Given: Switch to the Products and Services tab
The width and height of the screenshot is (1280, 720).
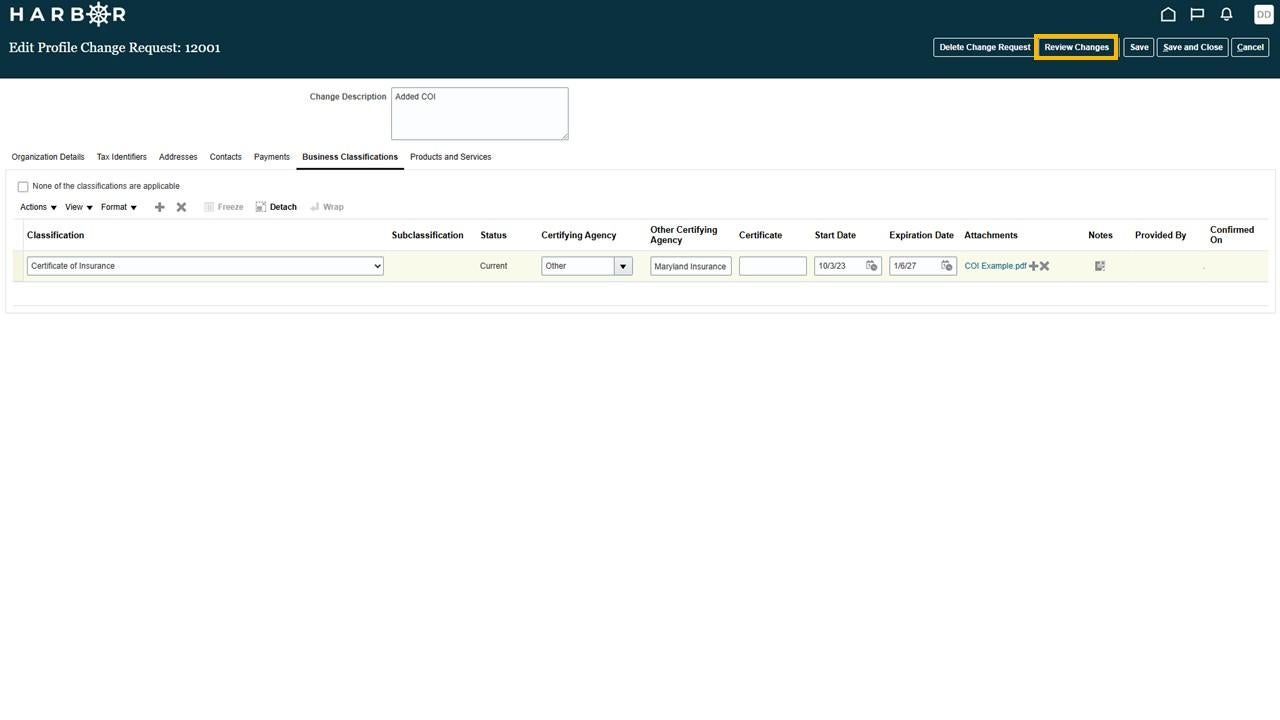Looking at the screenshot, I should (450, 157).
